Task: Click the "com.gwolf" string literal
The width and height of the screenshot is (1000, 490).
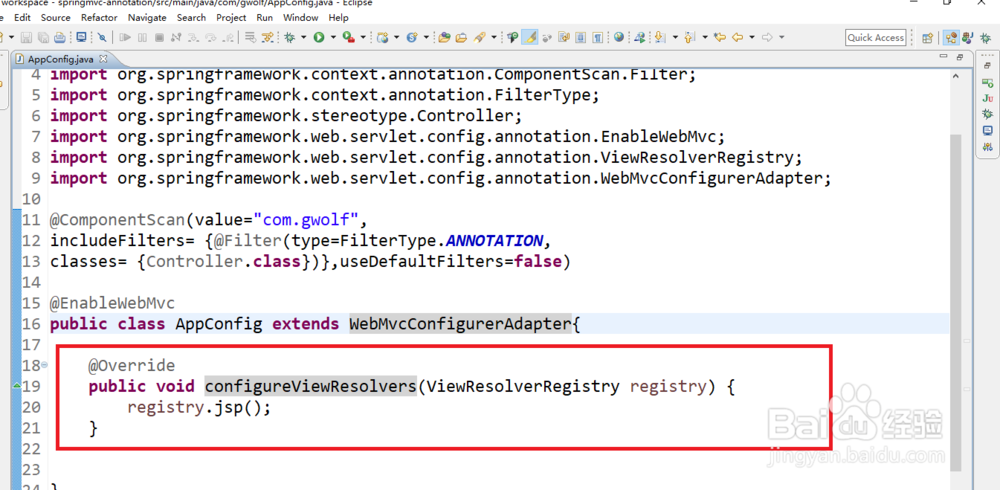Action: pyautogui.click(x=306, y=221)
